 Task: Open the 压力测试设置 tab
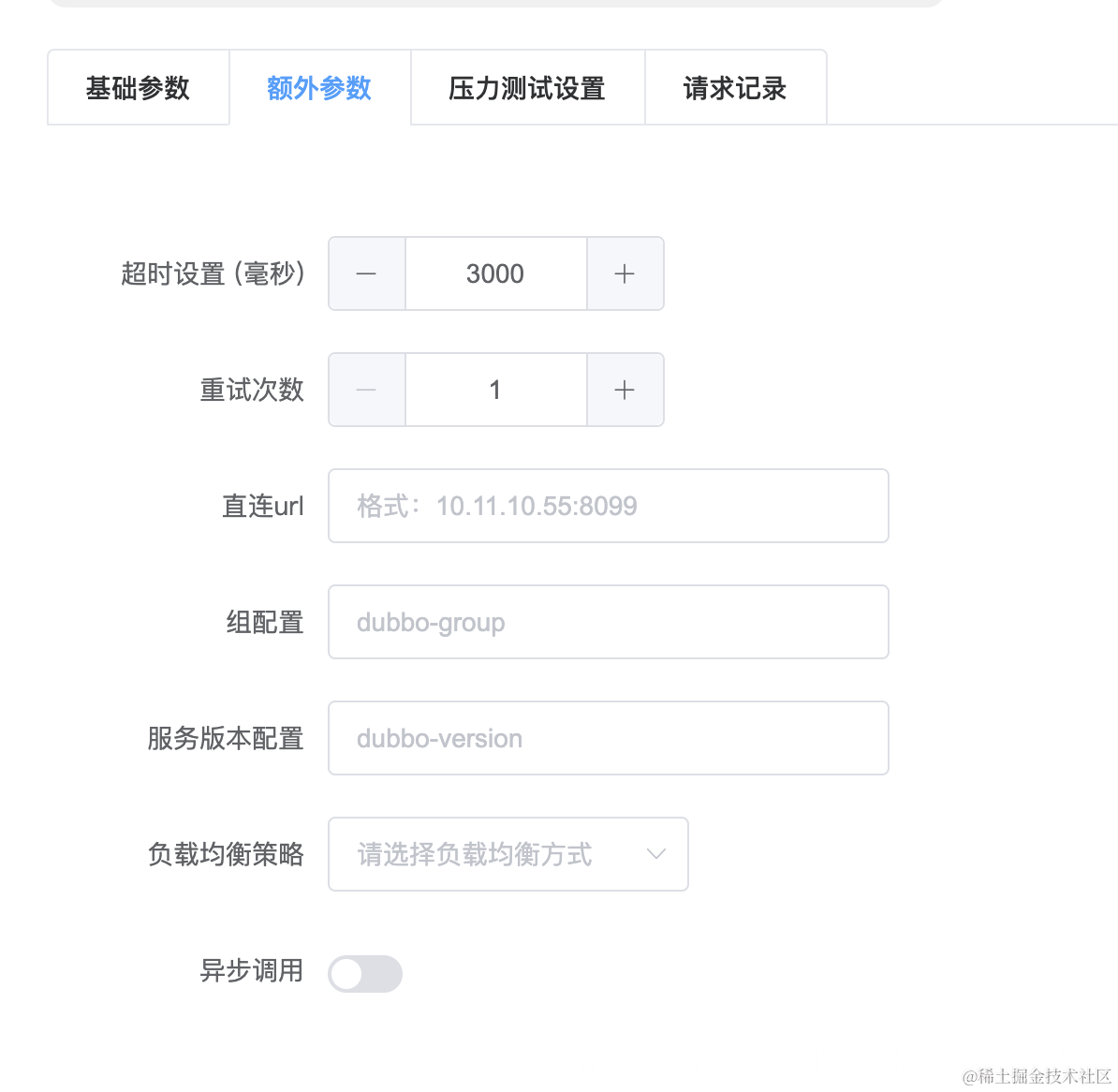click(526, 87)
